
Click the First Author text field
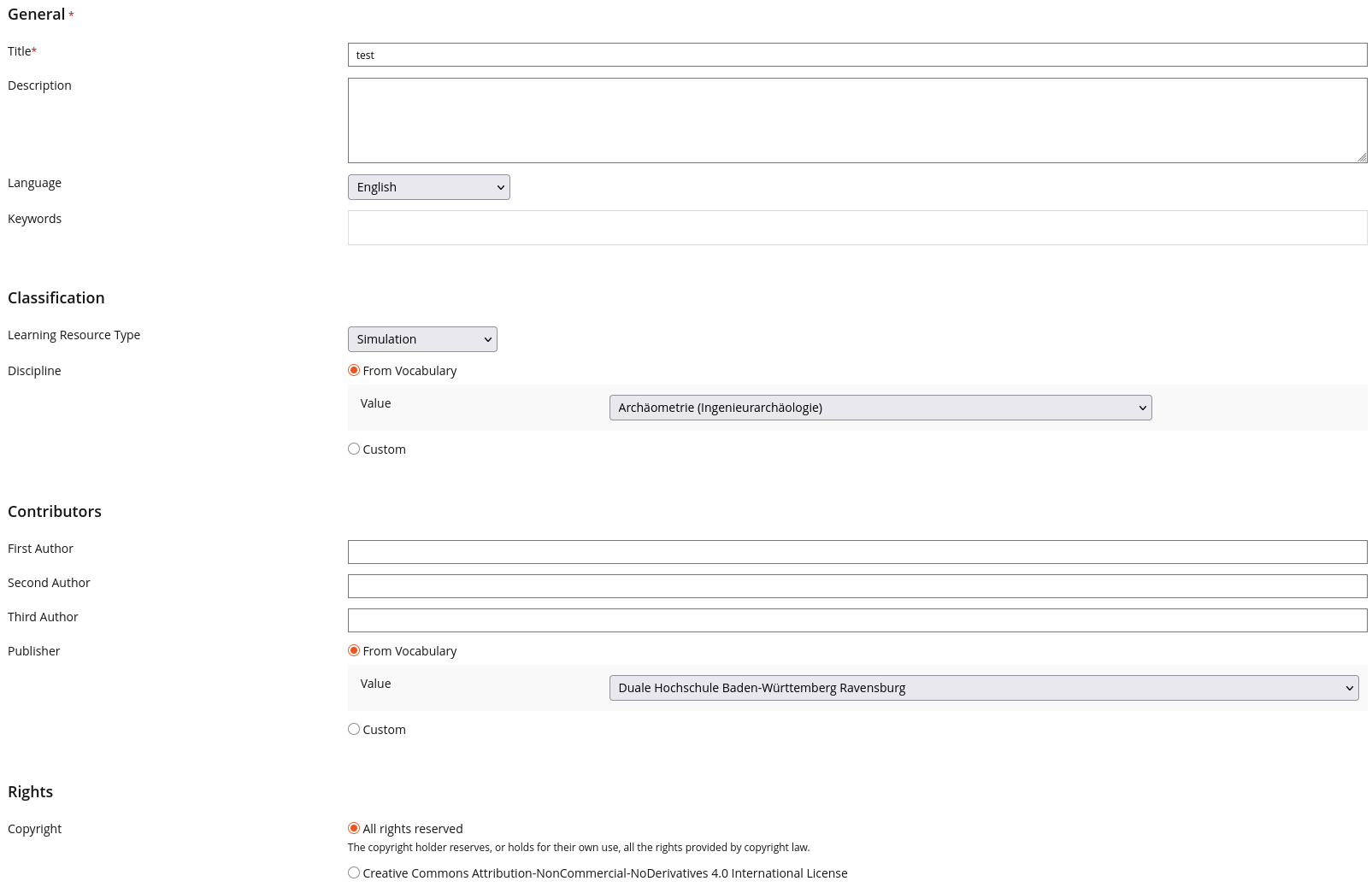tap(857, 552)
